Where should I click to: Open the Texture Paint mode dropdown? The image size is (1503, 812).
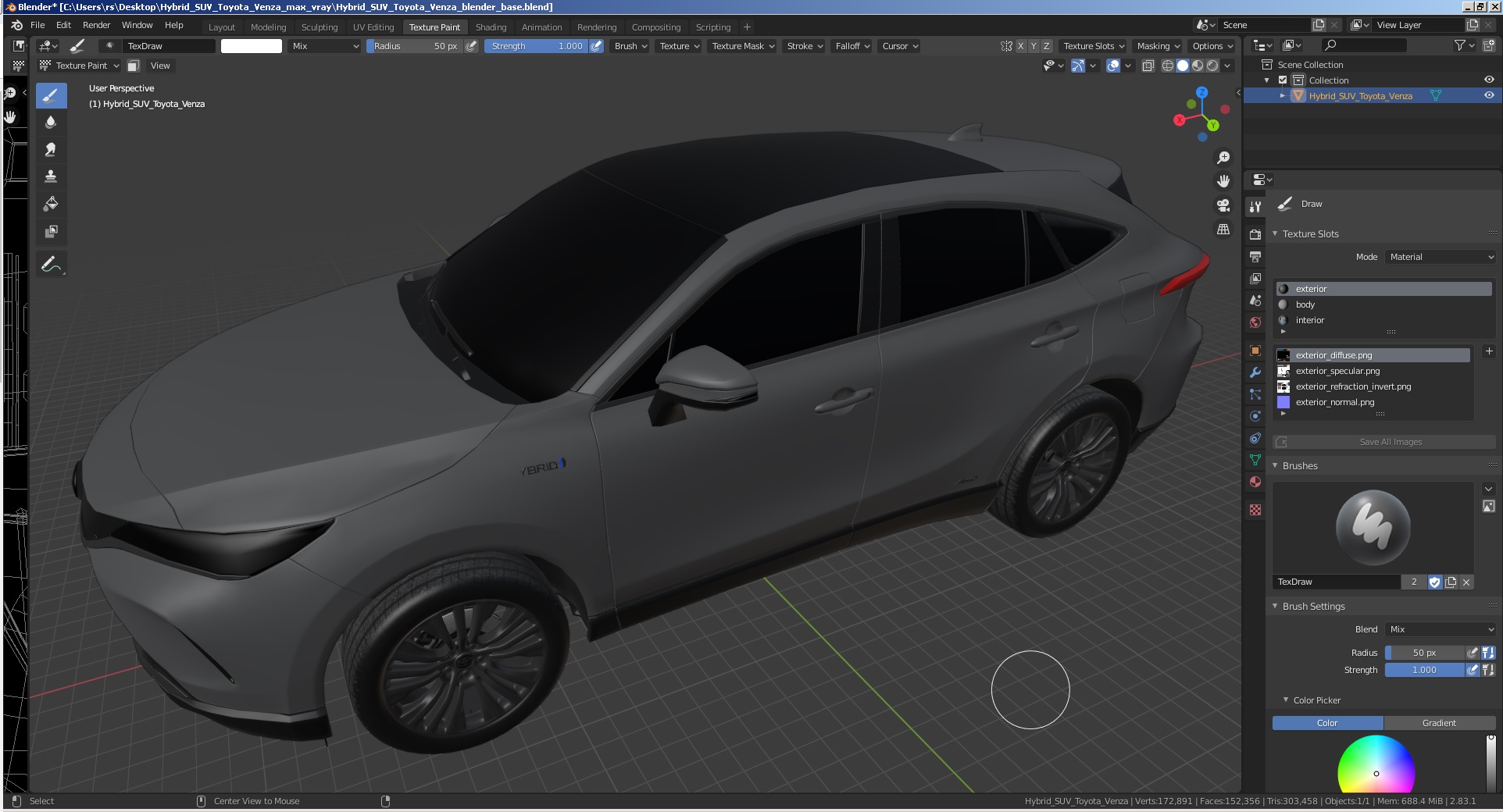(80, 66)
